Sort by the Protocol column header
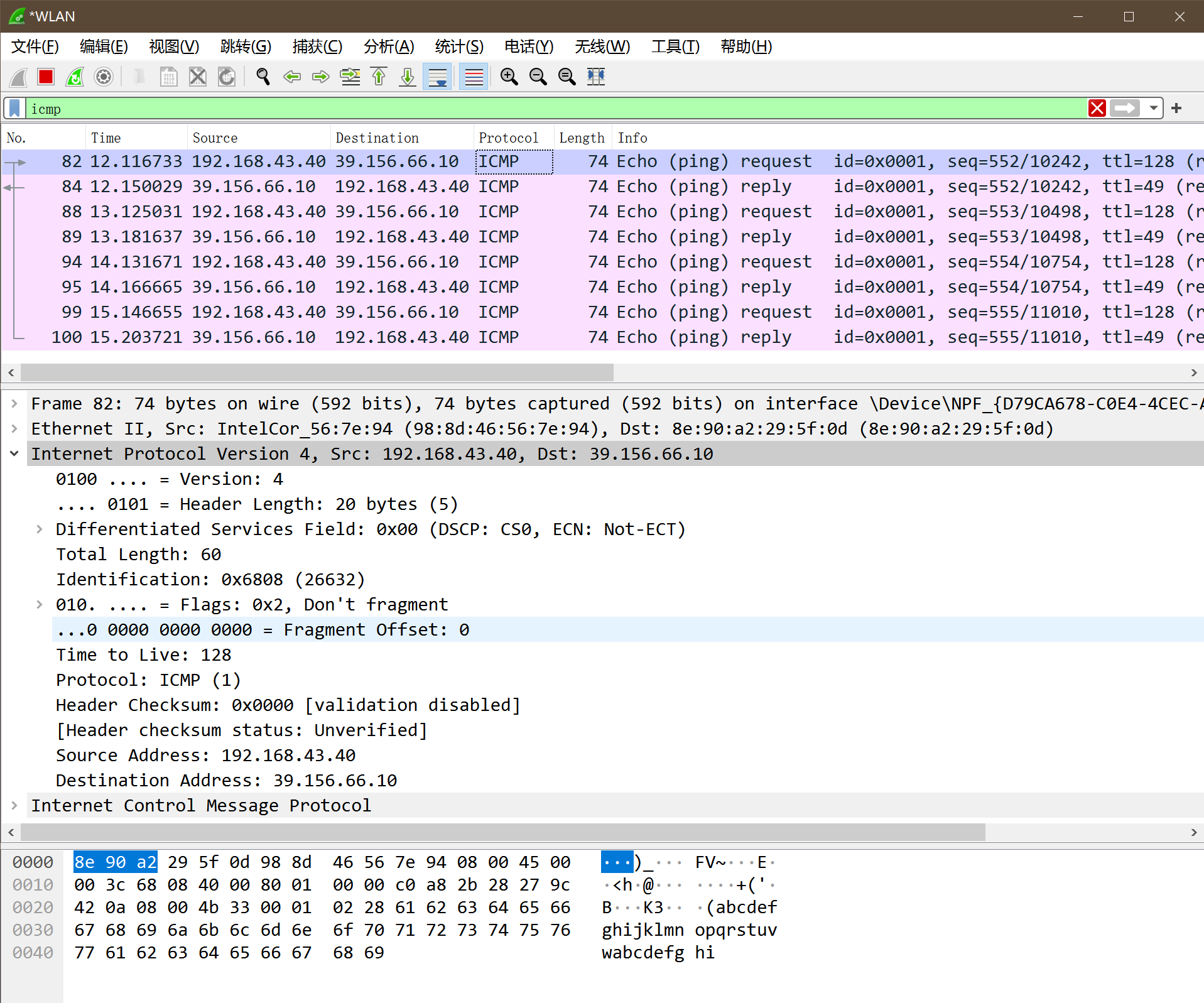The image size is (1204, 1003). pos(514,138)
